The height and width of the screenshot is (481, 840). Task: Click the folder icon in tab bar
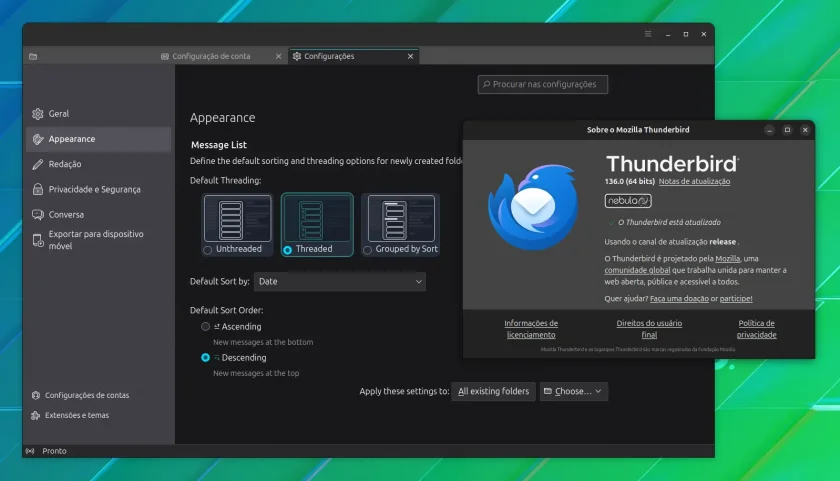coord(33,56)
